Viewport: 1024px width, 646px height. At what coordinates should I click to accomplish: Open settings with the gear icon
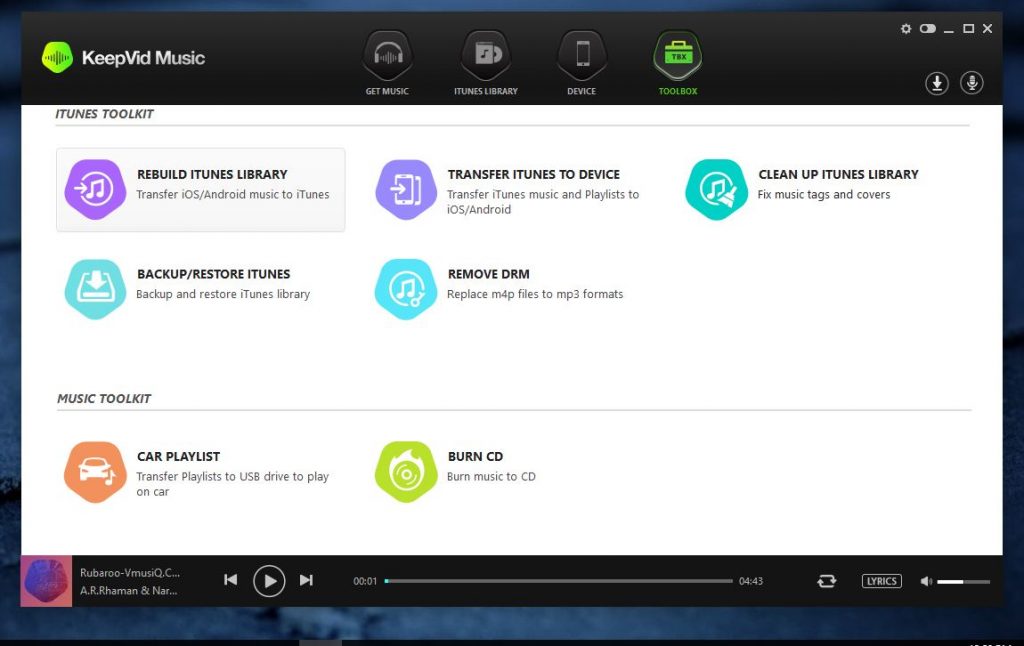pyautogui.click(x=906, y=29)
